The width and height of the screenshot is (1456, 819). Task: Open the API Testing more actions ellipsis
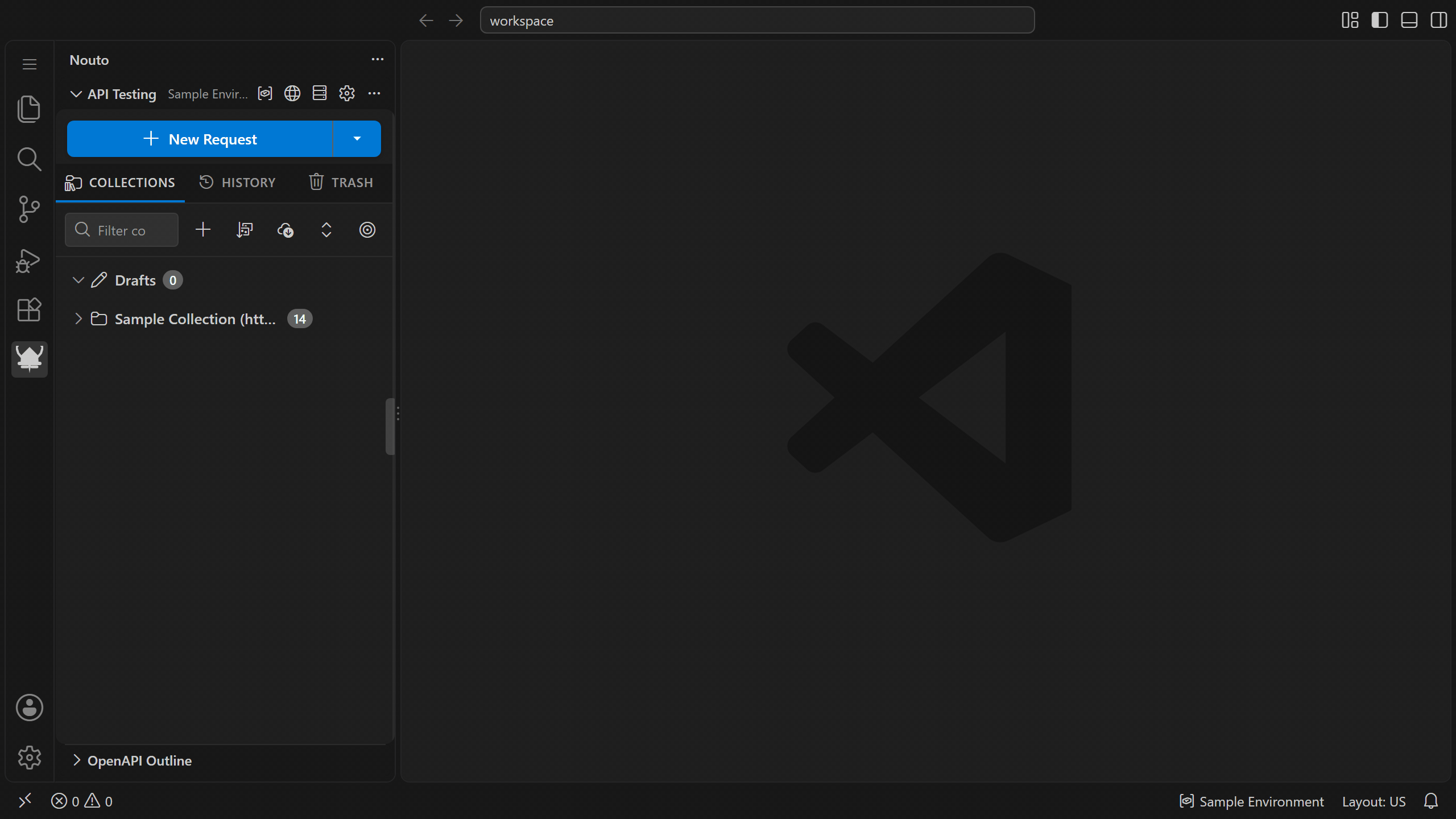(x=374, y=93)
